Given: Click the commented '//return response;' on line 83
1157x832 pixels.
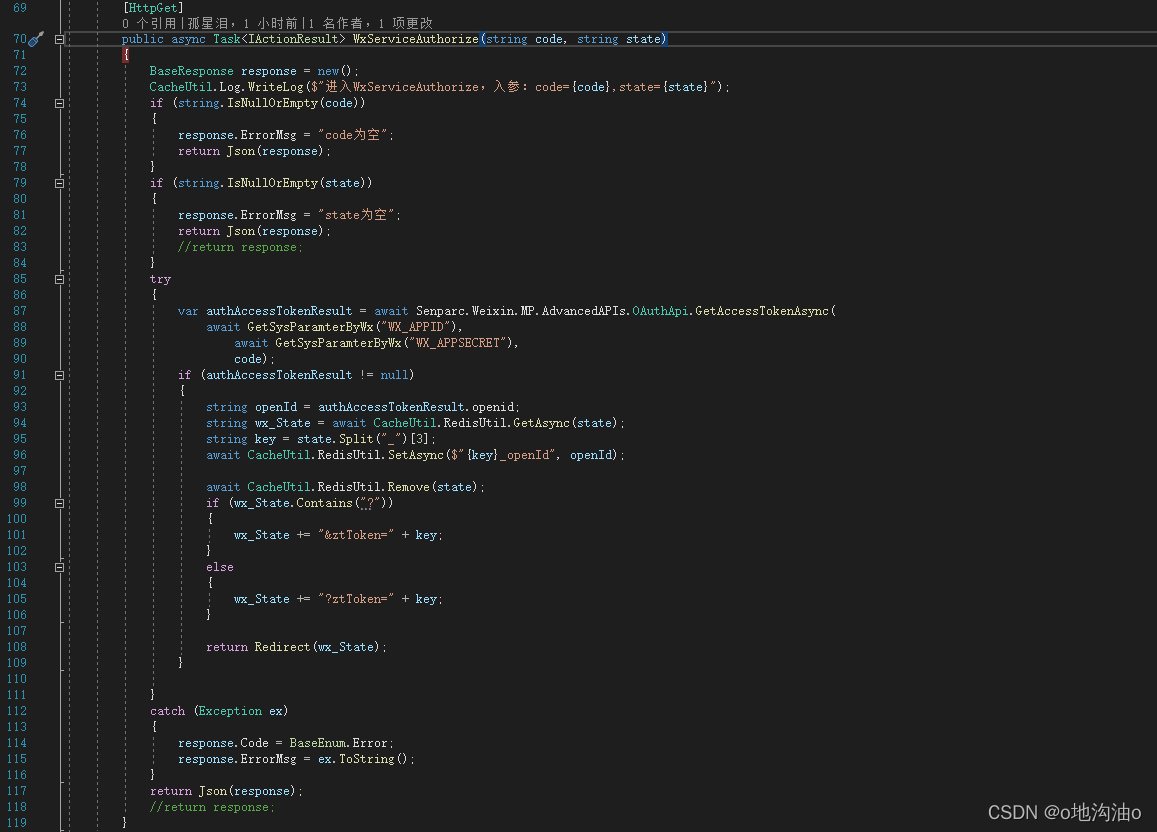Looking at the screenshot, I should tap(240, 247).
